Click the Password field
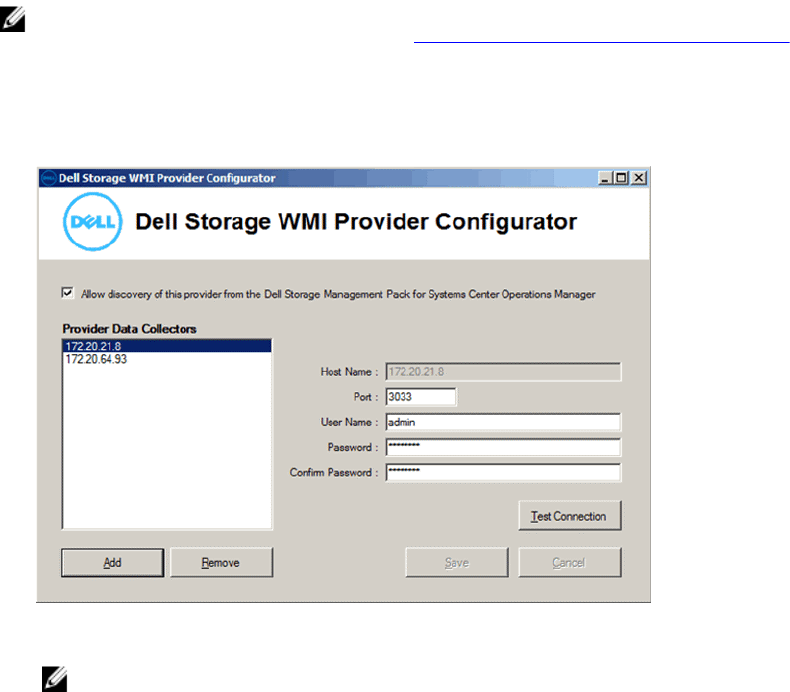The height and width of the screenshot is (692, 790). 503,447
